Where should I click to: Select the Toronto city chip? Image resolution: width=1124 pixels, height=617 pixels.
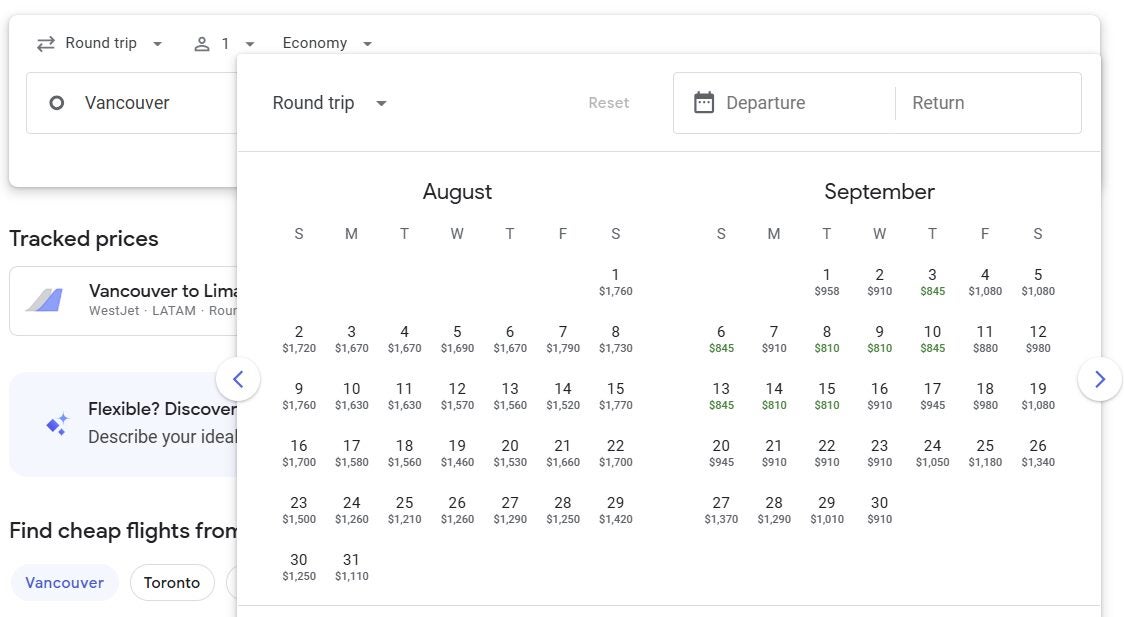pyautogui.click(x=172, y=582)
